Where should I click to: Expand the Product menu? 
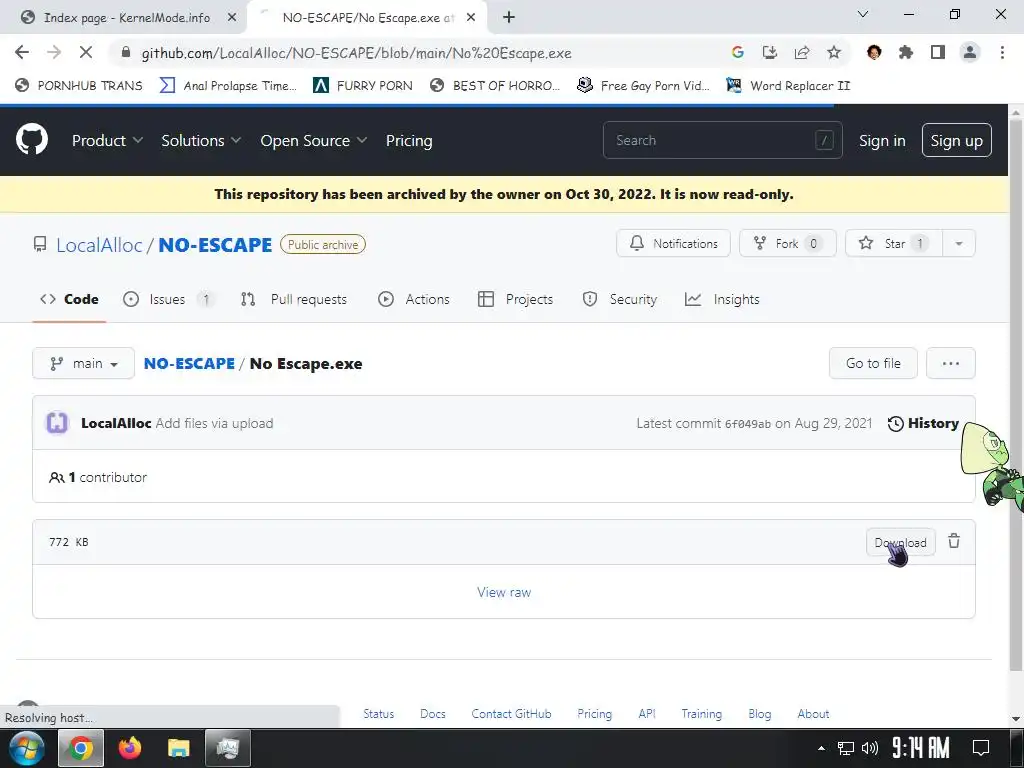(x=107, y=140)
